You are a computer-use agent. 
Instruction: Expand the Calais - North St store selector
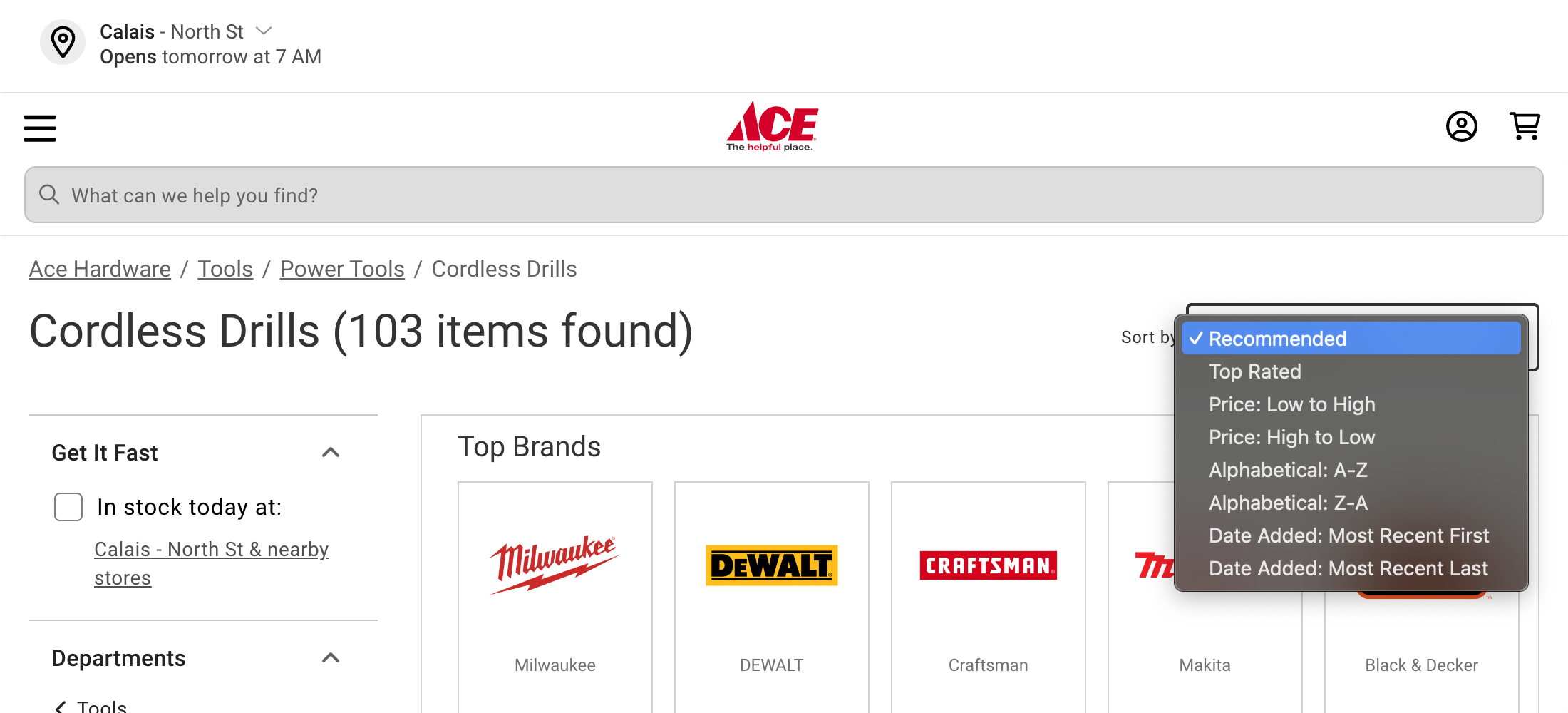[x=263, y=31]
